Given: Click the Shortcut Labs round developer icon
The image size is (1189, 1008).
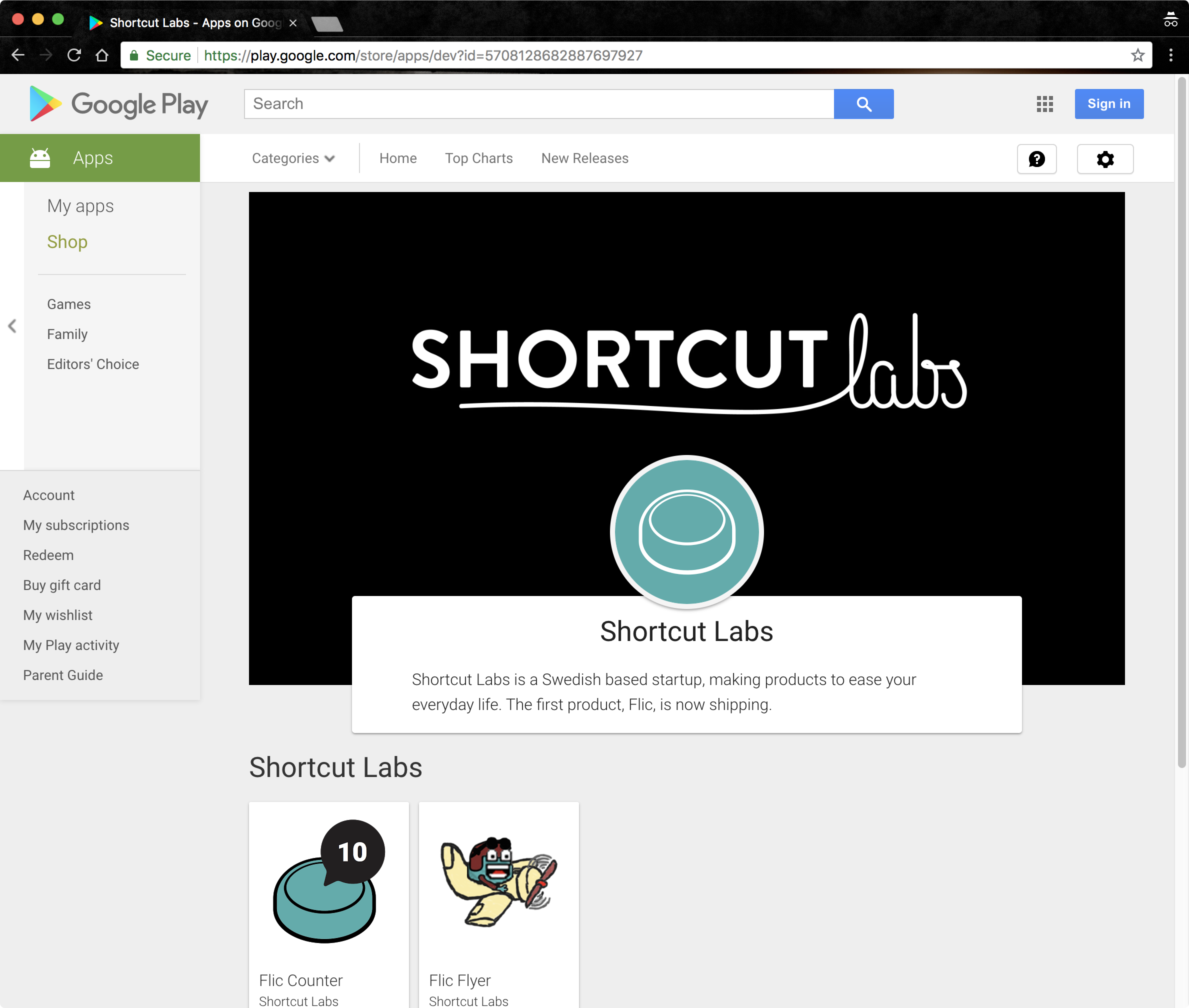Looking at the screenshot, I should 686,532.
